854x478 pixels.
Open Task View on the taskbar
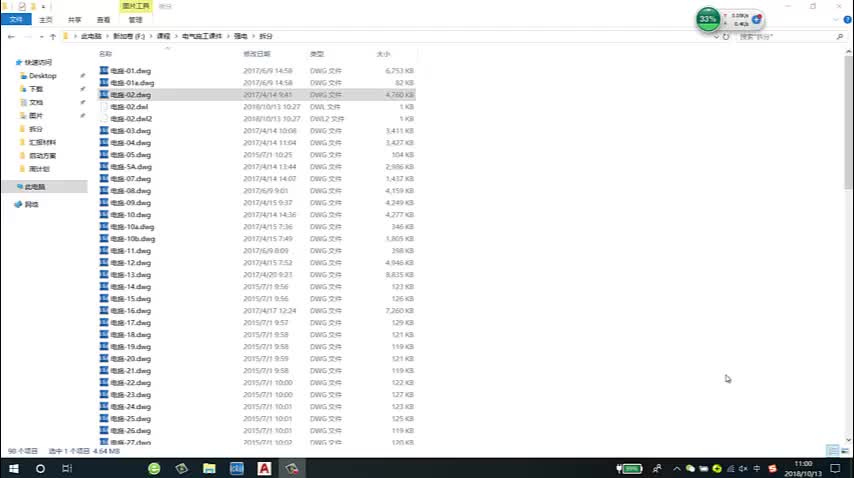click(67, 468)
